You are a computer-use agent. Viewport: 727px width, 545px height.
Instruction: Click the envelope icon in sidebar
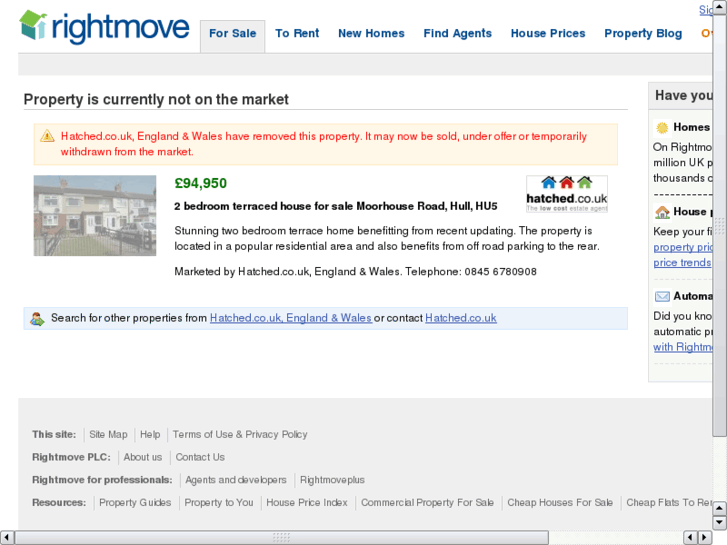coord(662,296)
